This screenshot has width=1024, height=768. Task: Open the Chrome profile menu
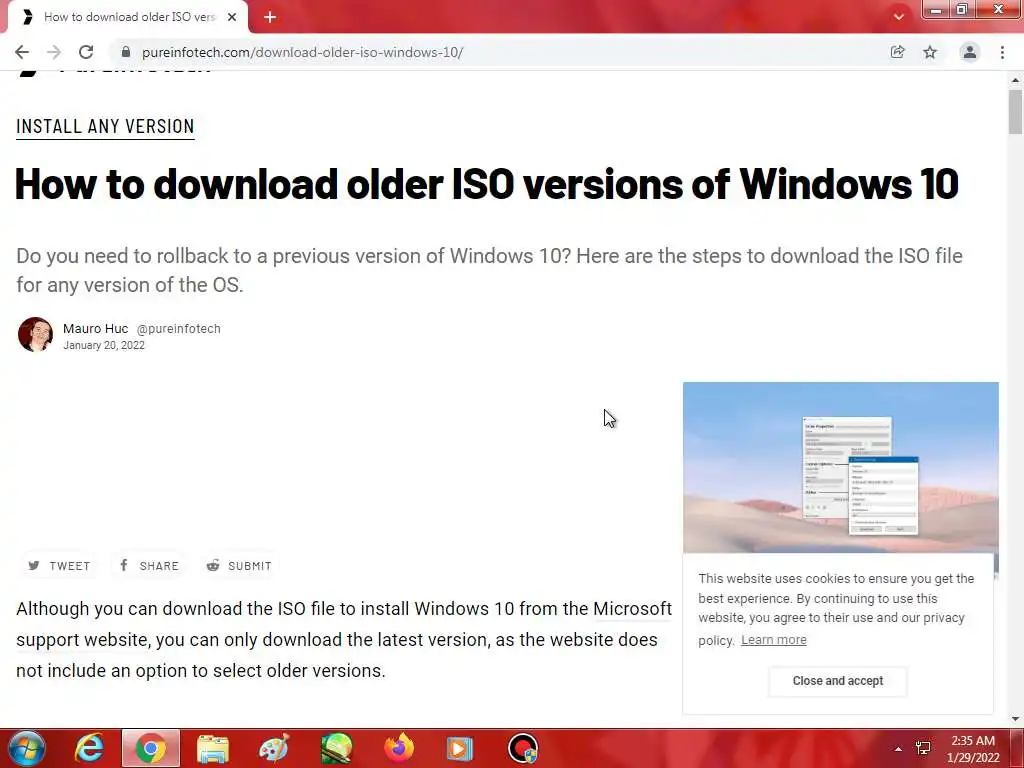coord(970,52)
